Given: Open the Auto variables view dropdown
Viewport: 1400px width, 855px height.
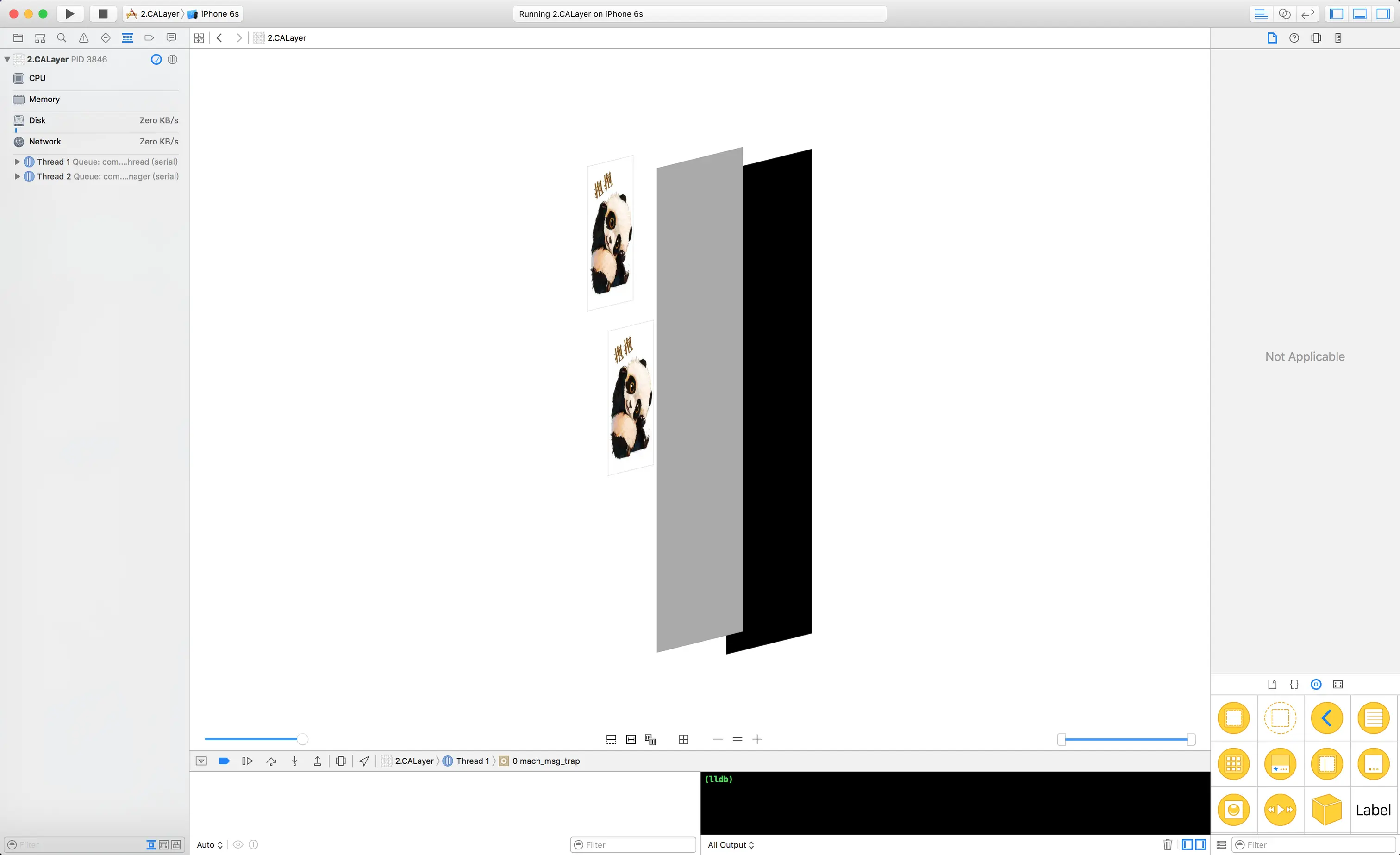Looking at the screenshot, I should [209, 845].
